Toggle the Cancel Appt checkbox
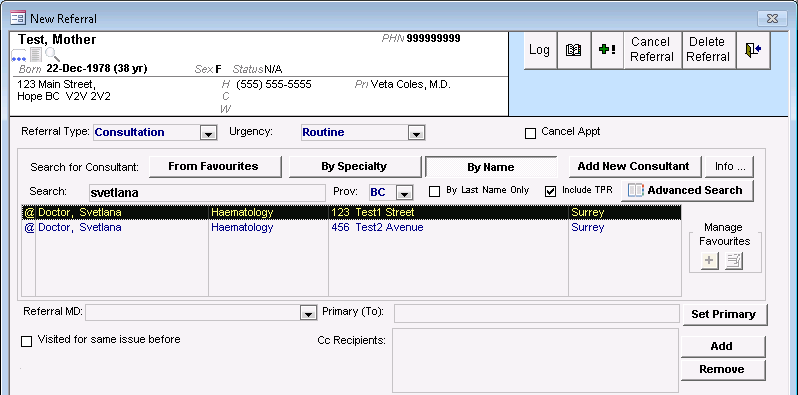The width and height of the screenshot is (798, 395). (530, 133)
